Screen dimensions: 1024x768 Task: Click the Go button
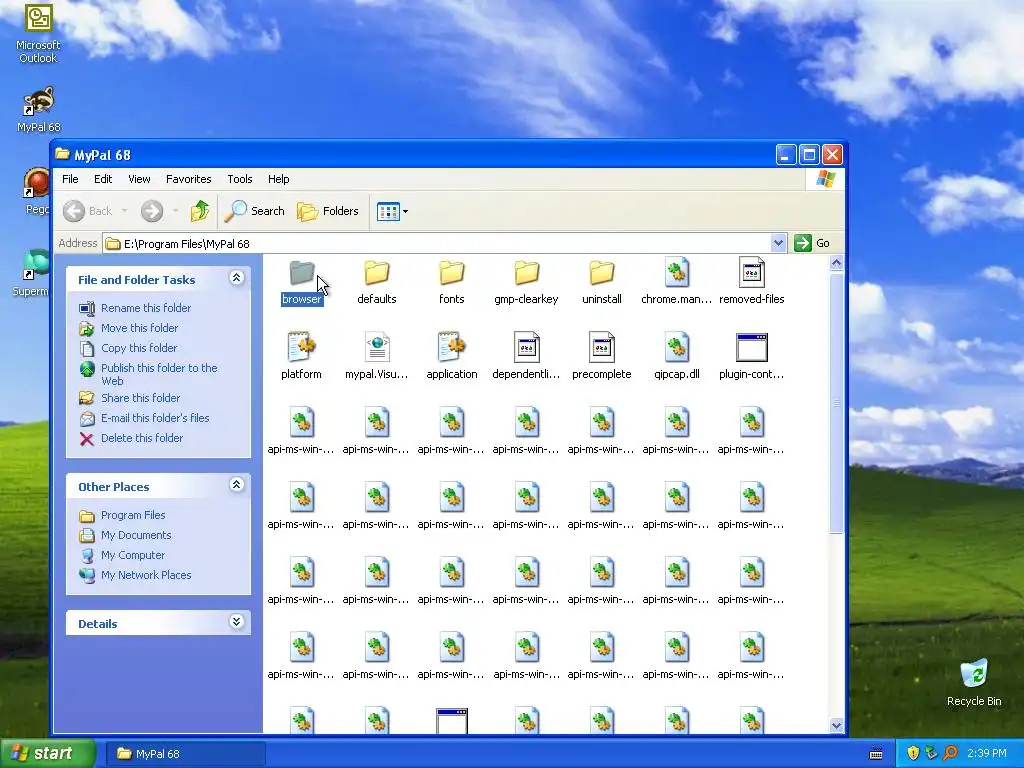pos(812,243)
